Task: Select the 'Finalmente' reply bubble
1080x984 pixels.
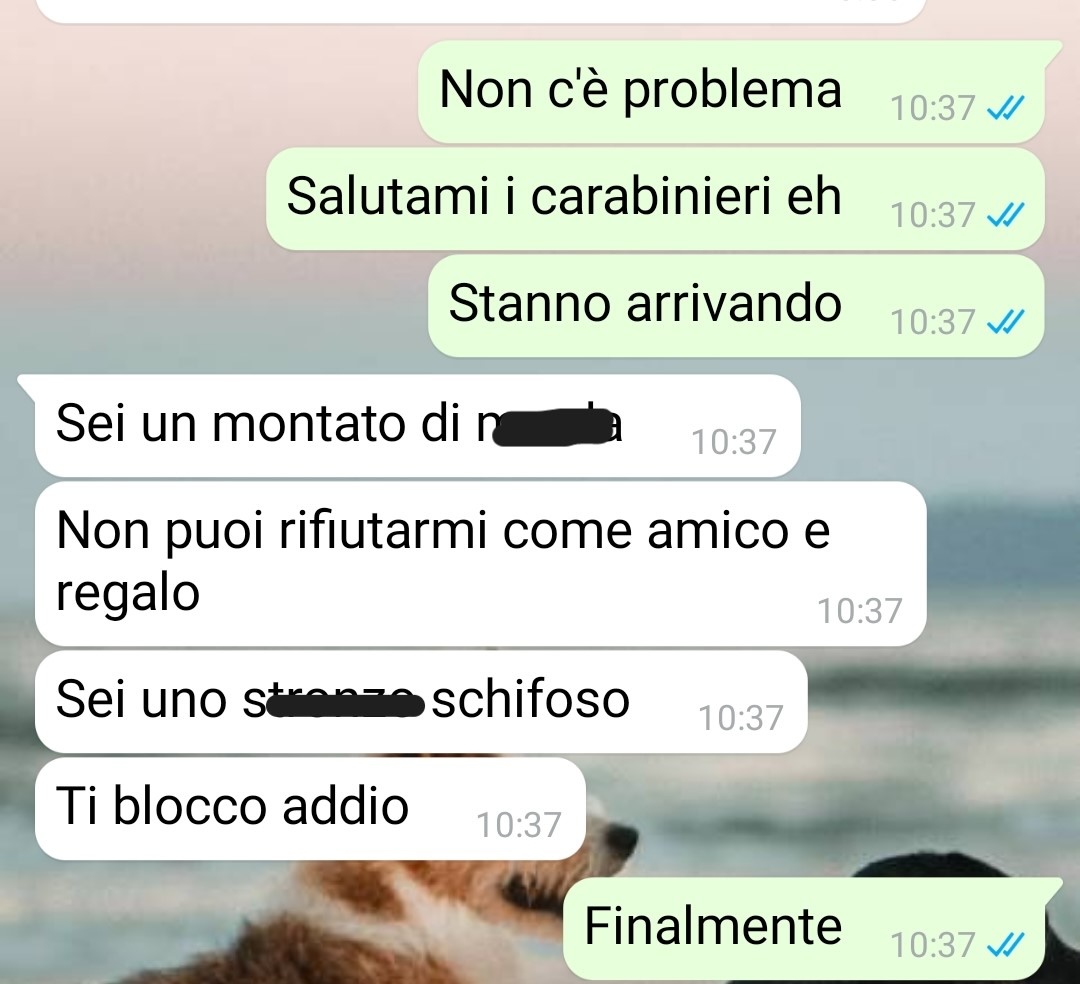Action: click(804, 928)
